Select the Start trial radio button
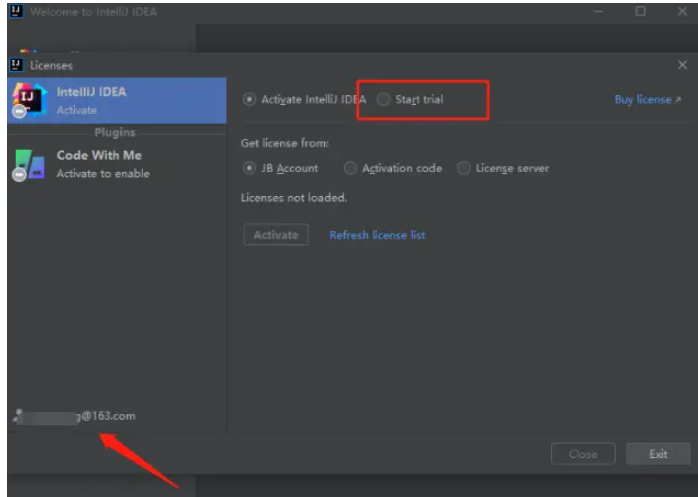698x497 pixels. [383, 99]
